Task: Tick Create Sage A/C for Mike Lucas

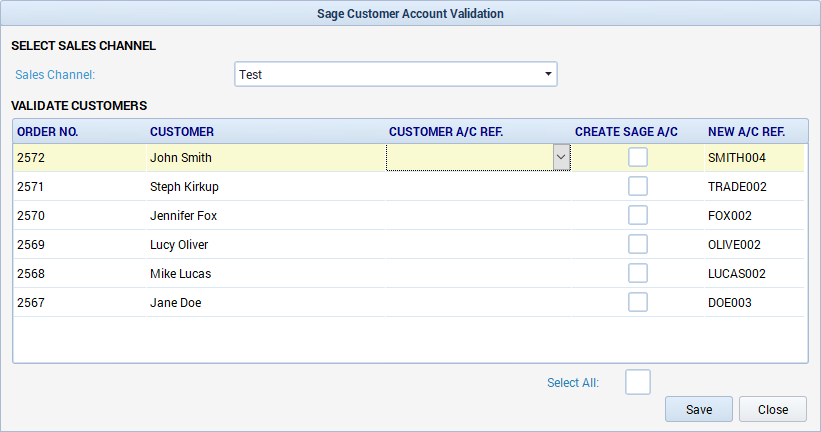Action: tap(638, 273)
